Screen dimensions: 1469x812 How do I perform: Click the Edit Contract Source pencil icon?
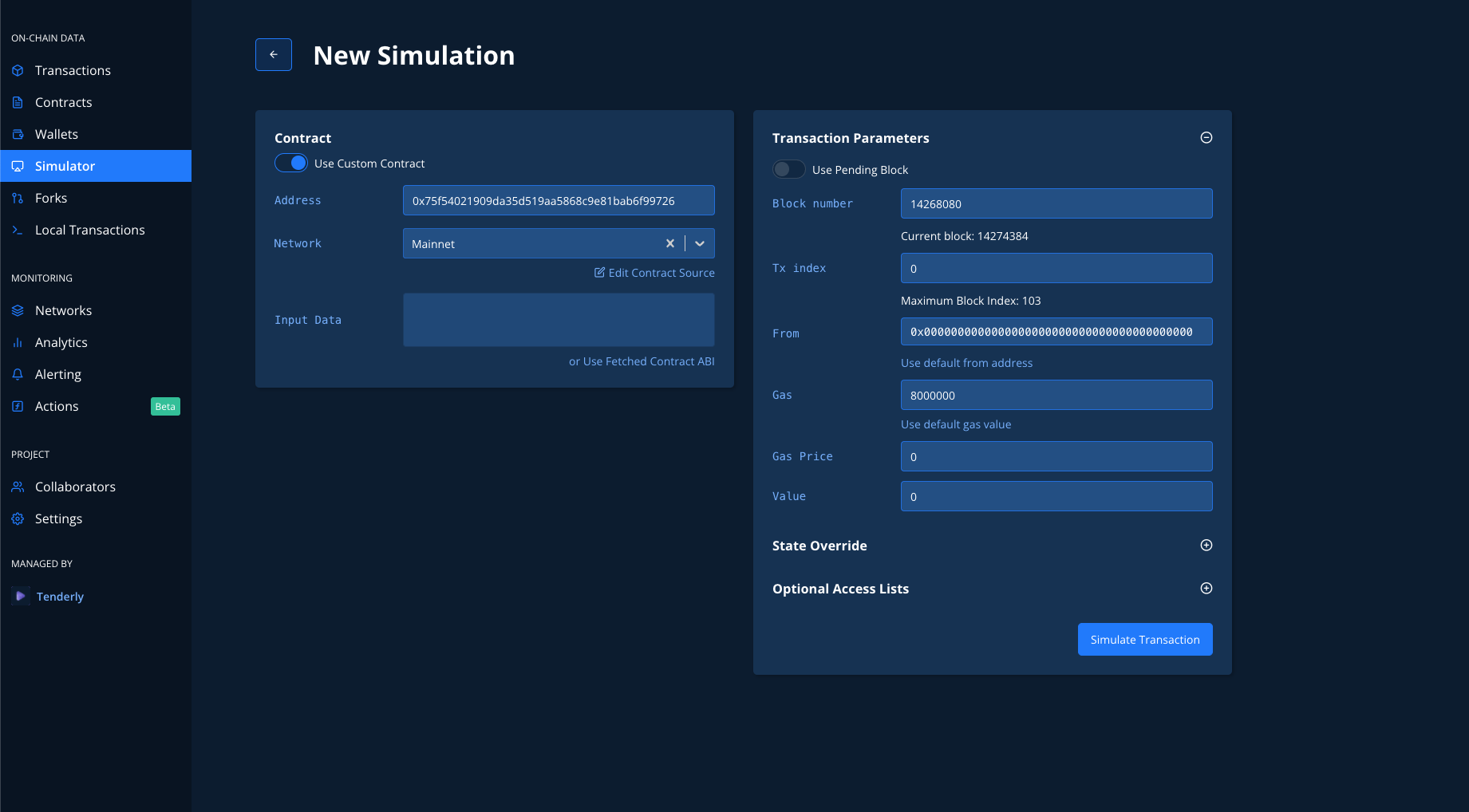[599, 273]
